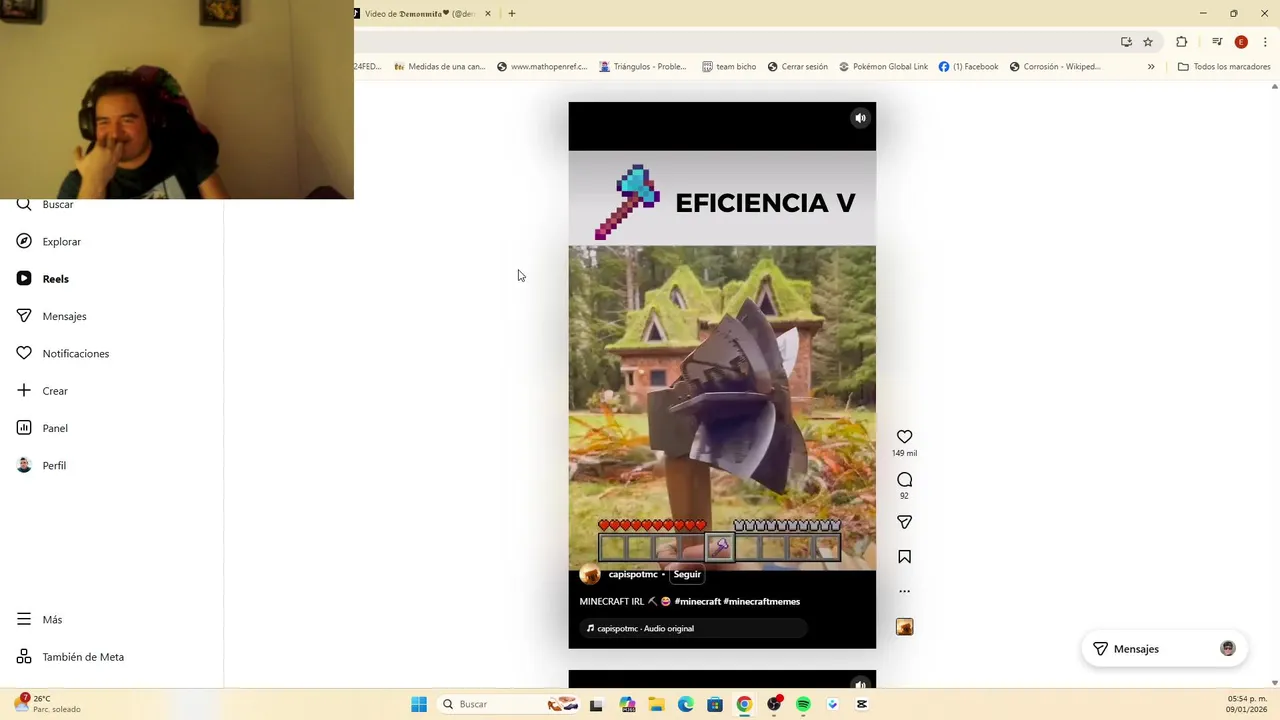Open Corrosión - Wikiped... bookmark
1280x720 pixels.
[x=1055, y=67]
